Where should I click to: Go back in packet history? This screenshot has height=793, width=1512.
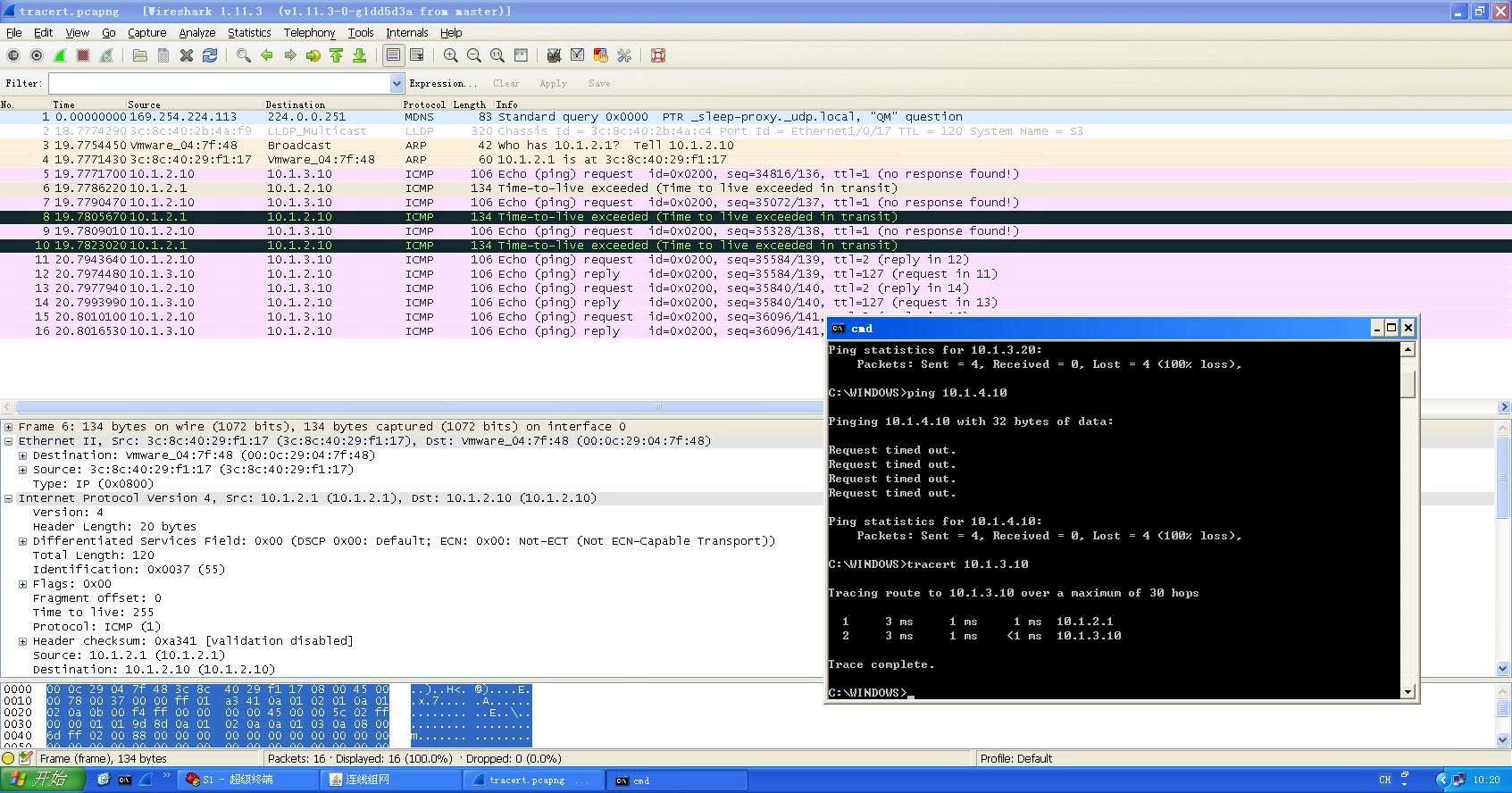click(267, 55)
